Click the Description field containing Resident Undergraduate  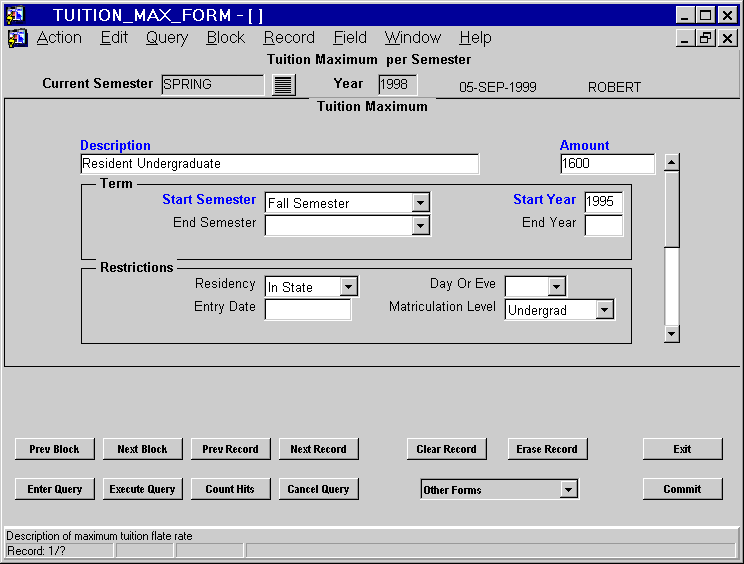tap(279, 164)
